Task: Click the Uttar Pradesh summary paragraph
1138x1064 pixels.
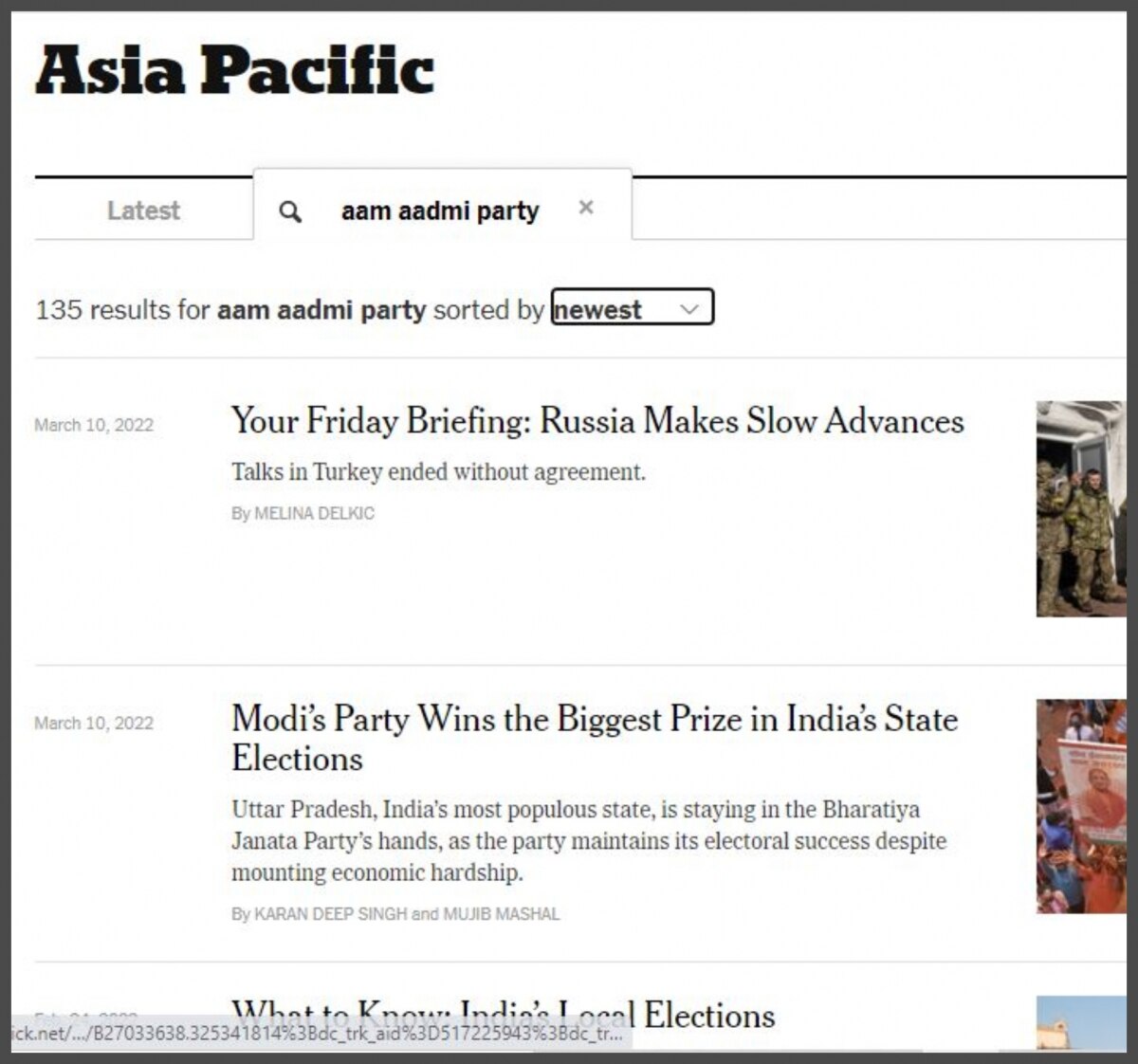Action: point(588,841)
